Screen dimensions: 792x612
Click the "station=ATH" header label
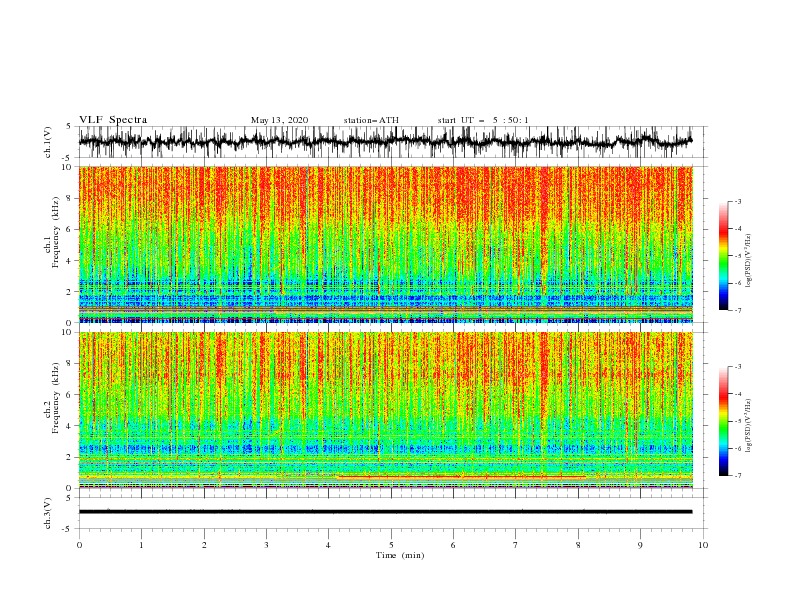coord(371,120)
